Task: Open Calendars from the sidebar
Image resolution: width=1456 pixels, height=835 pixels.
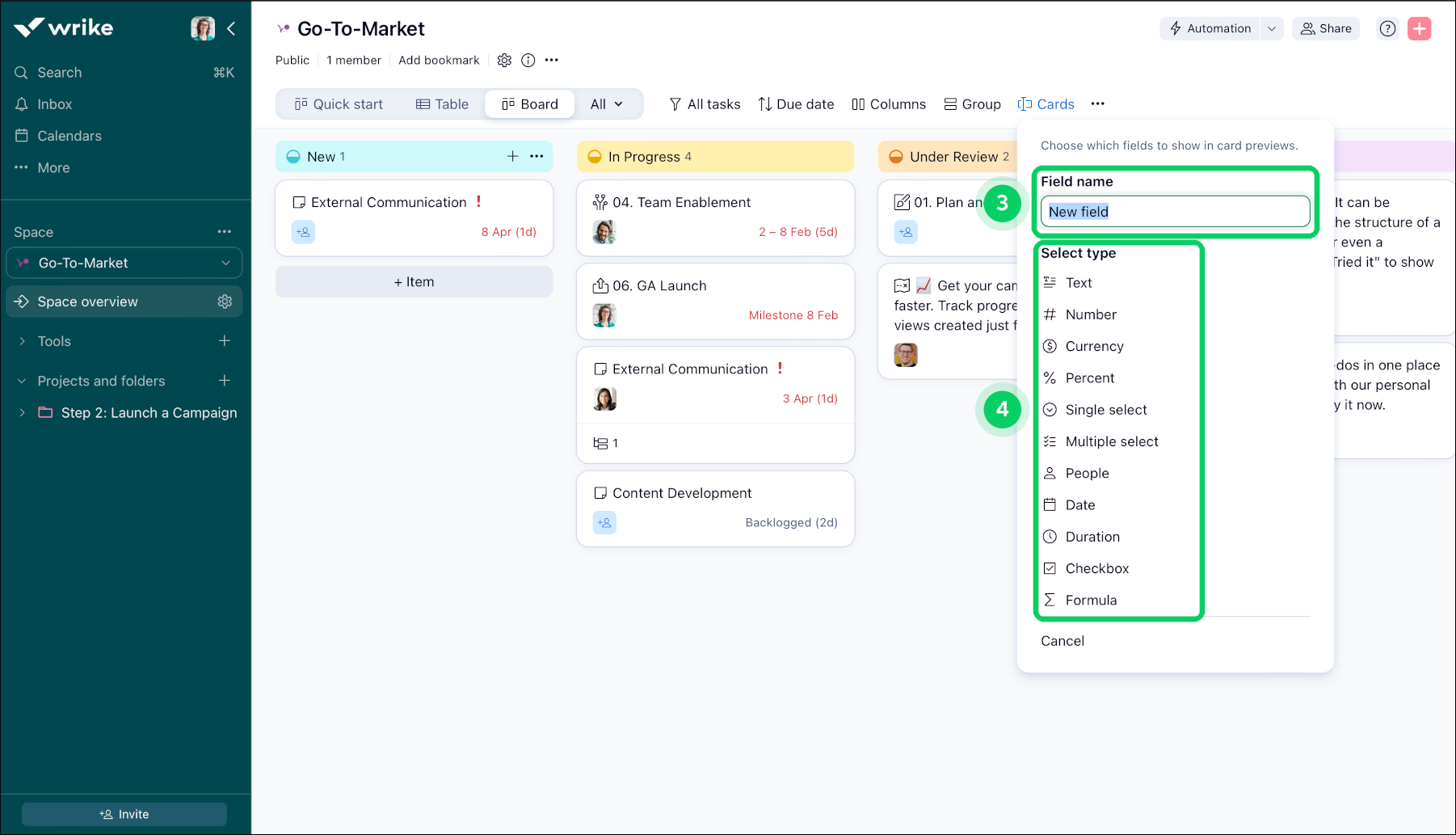Action: coord(69,136)
